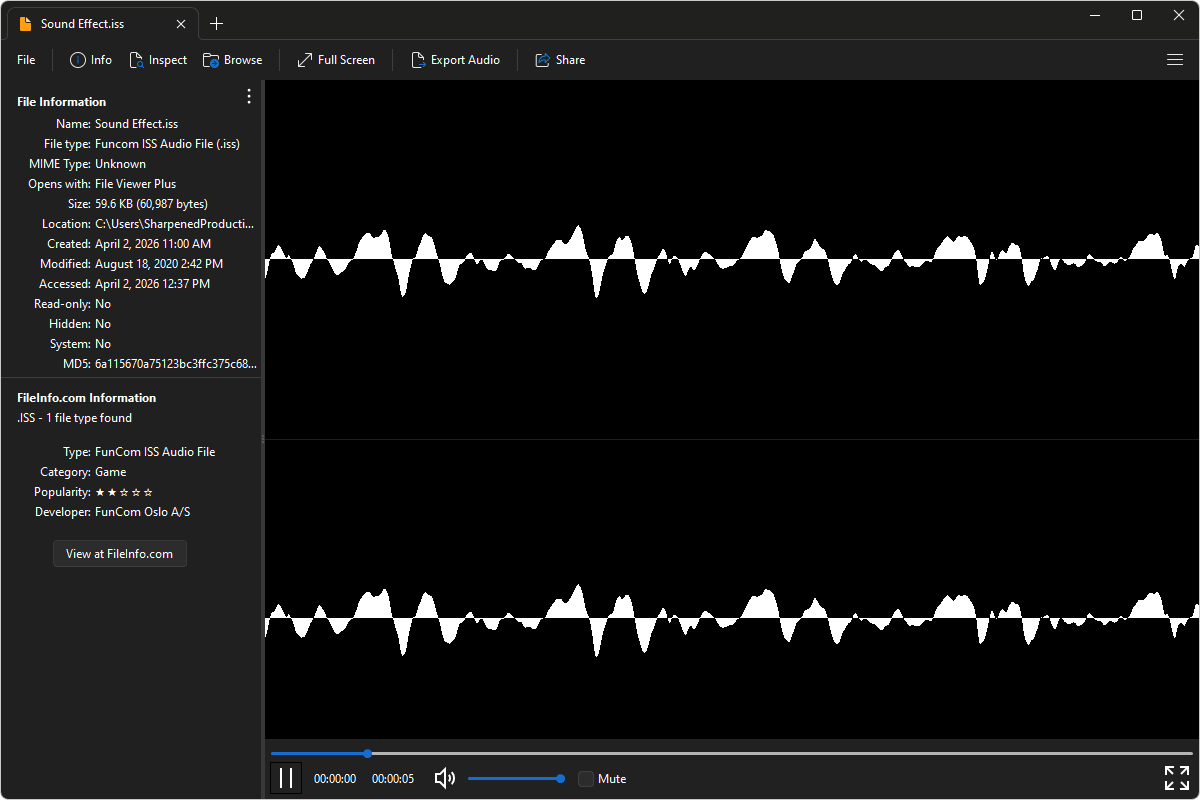Share the Sound Effect file
Image resolution: width=1200 pixels, height=800 pixels.
(559, 59)
